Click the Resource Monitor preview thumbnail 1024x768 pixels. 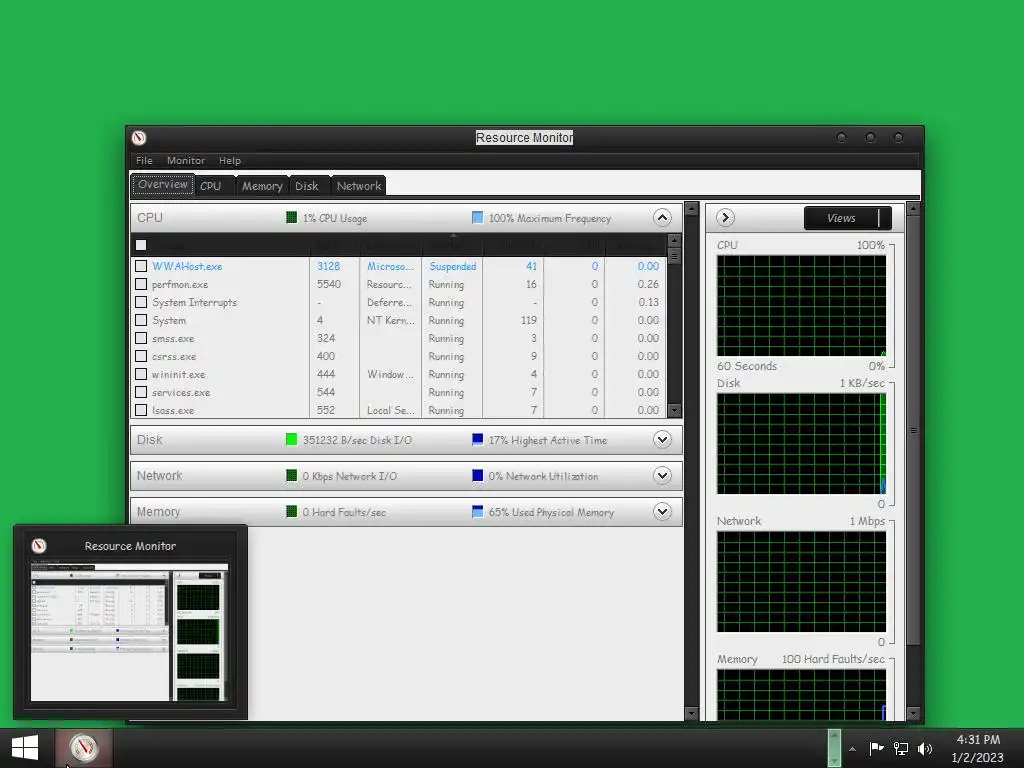coord(130,632)
